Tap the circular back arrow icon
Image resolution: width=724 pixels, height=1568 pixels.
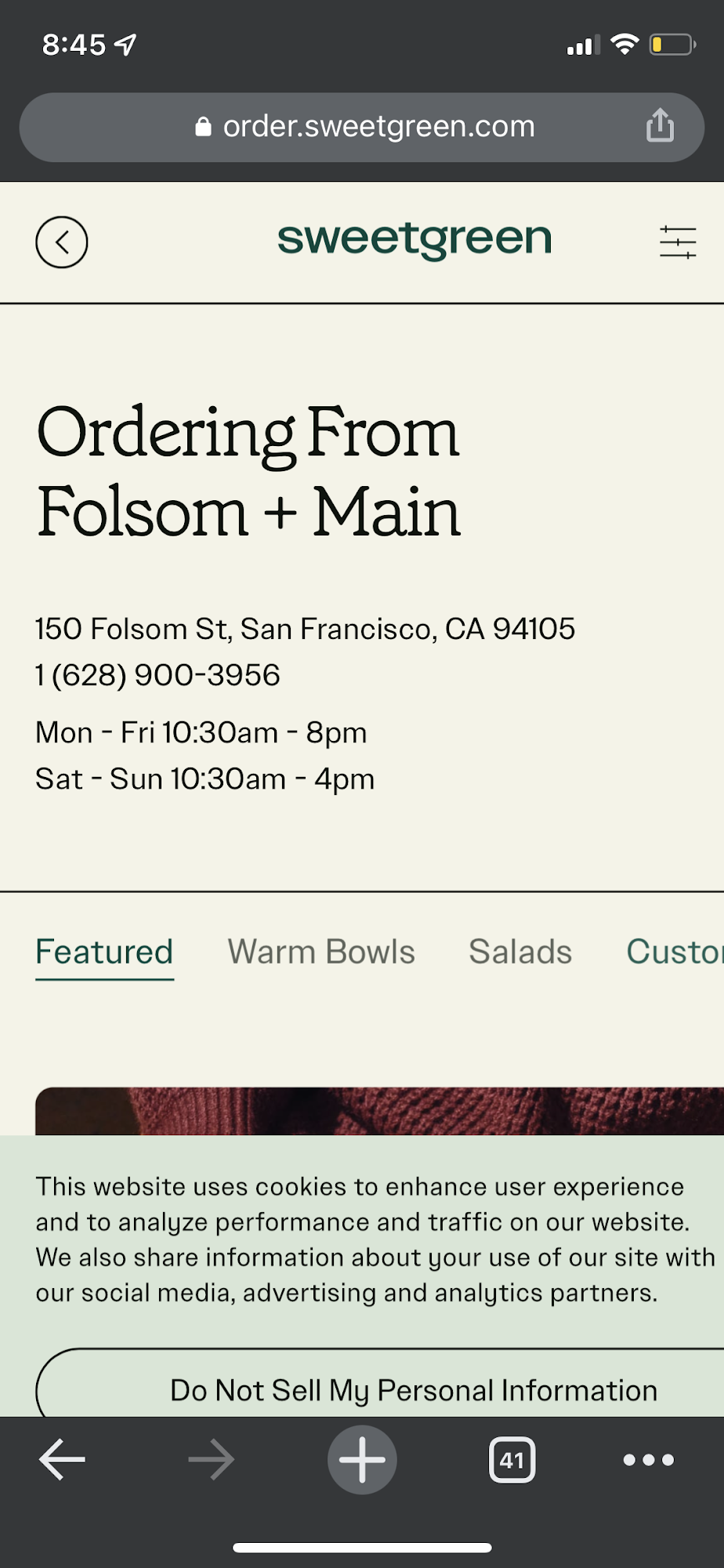click(62, 242)
